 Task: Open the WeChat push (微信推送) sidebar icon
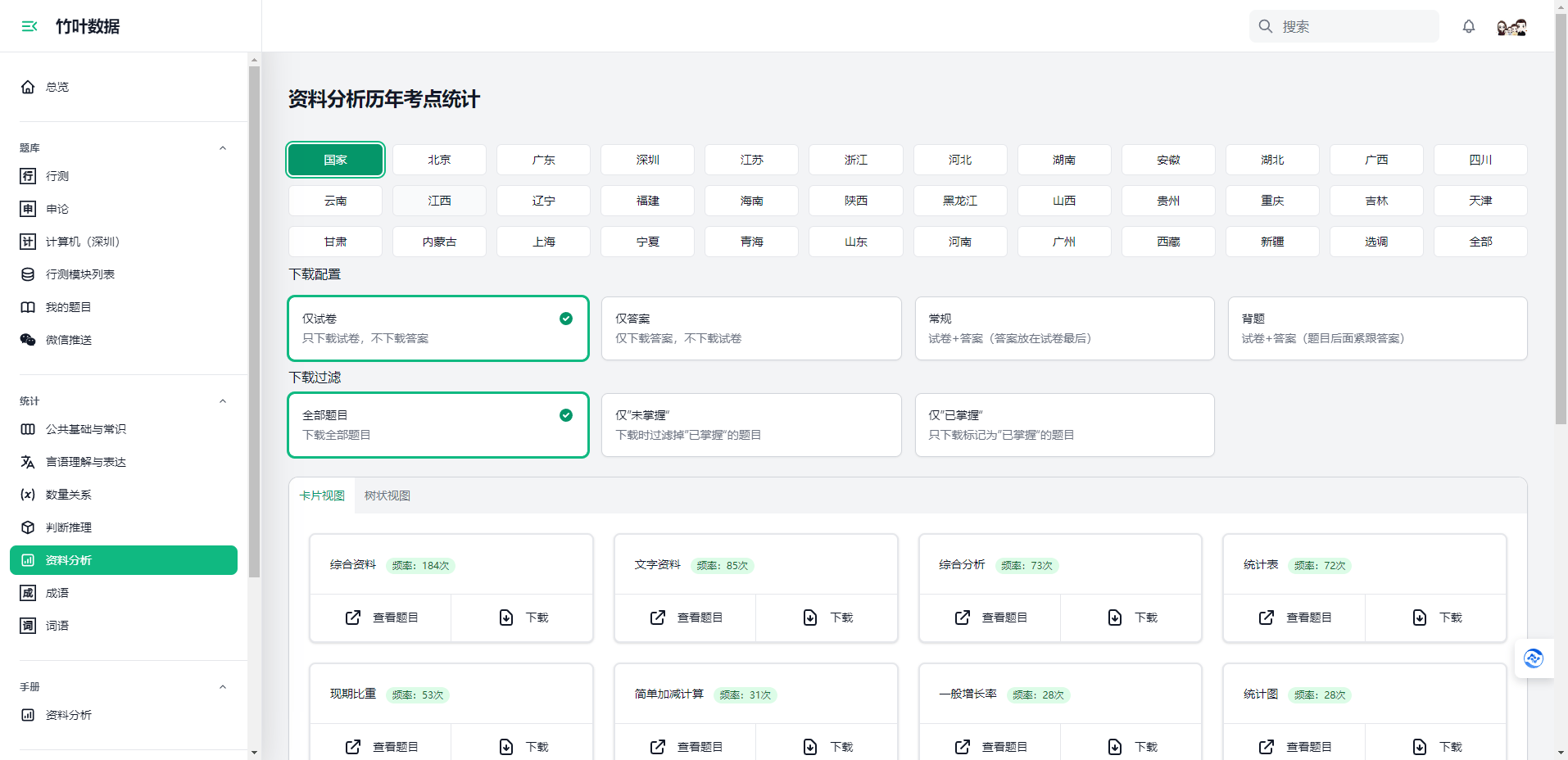click(28, 340)
